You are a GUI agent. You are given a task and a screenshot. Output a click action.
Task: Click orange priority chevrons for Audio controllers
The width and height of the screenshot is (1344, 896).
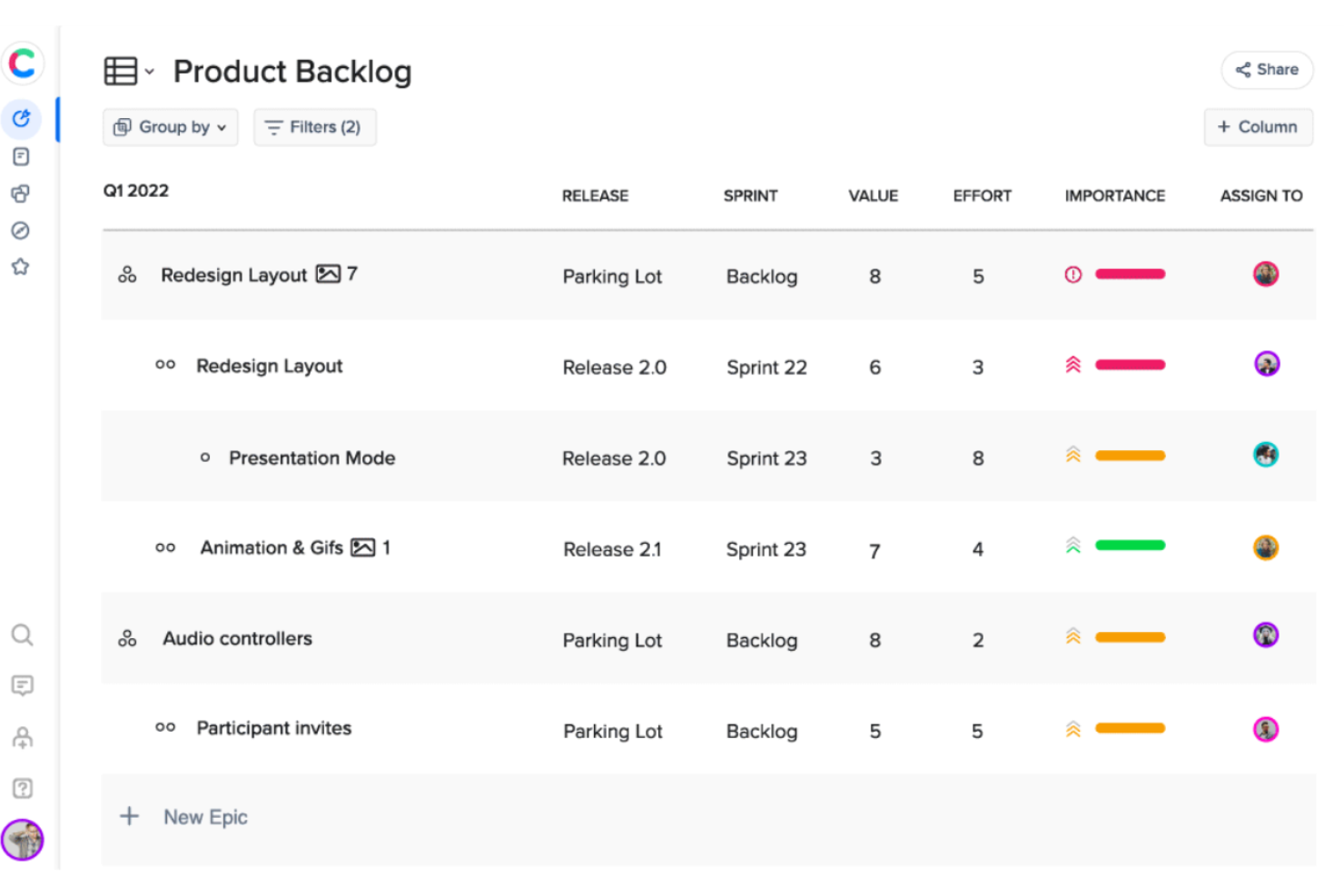pos(1073,637)
